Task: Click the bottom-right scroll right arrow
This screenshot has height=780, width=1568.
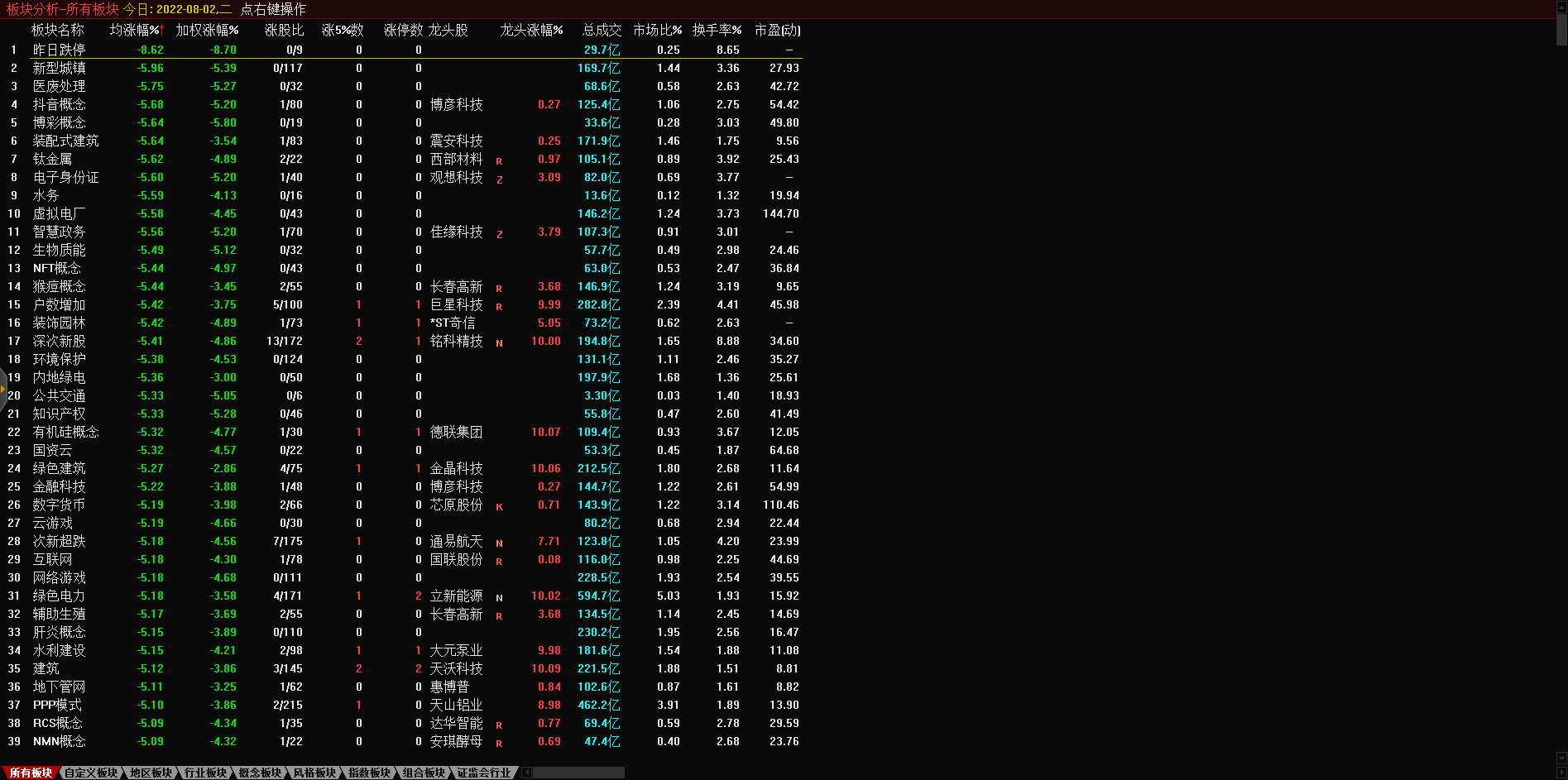Action: (x=1561, y=773)
